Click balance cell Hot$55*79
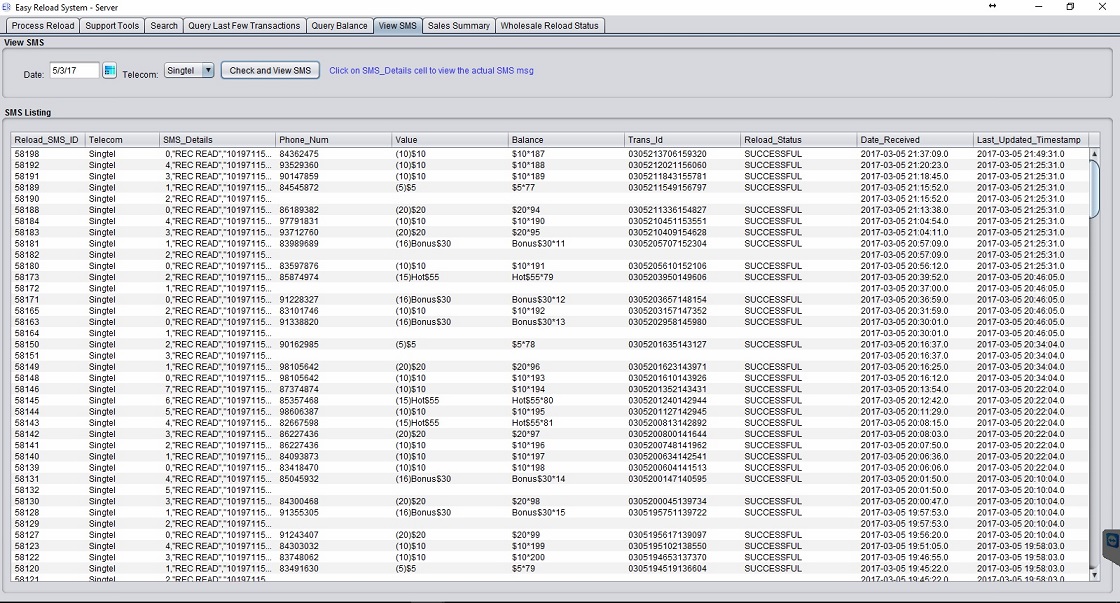The height and width of the screenshot is (603, 1120). [567, 277]
